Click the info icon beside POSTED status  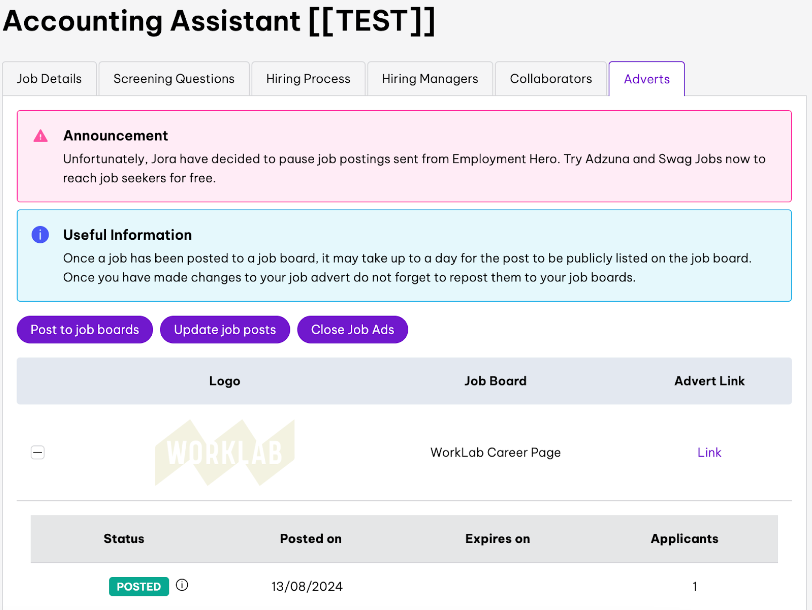pos(182,586)
